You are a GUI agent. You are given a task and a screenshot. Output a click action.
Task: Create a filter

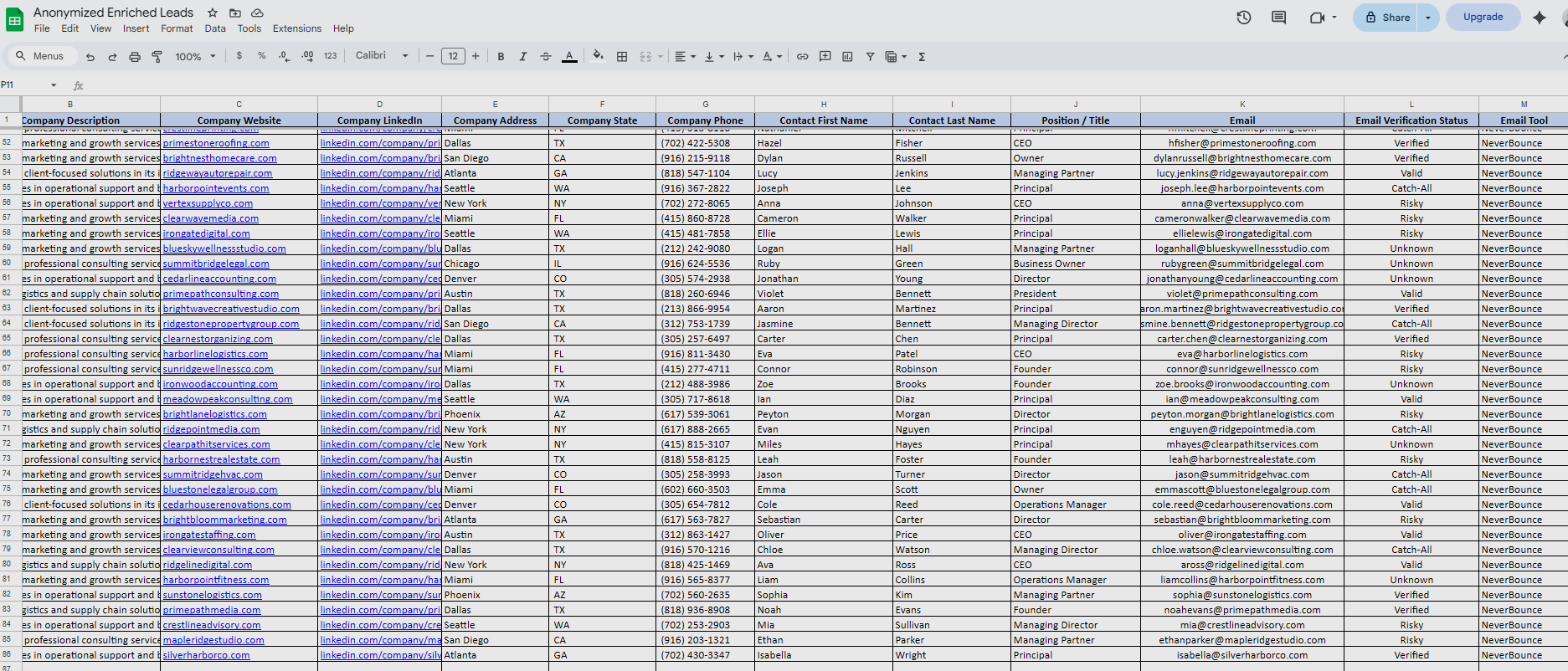click(x=870, y=57)
